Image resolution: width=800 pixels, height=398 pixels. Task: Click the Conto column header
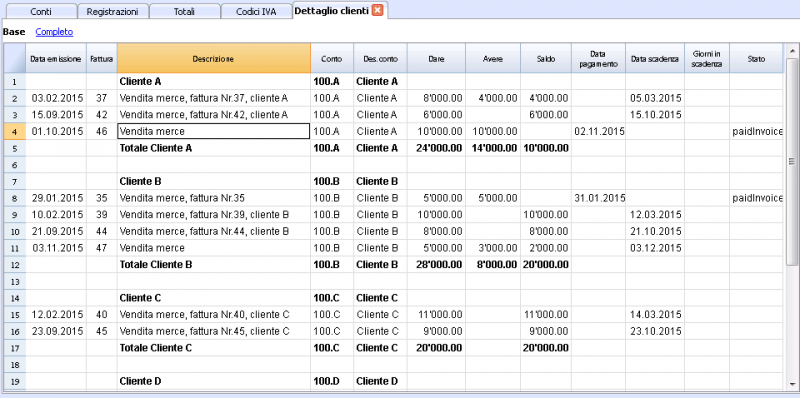point(332,59)
